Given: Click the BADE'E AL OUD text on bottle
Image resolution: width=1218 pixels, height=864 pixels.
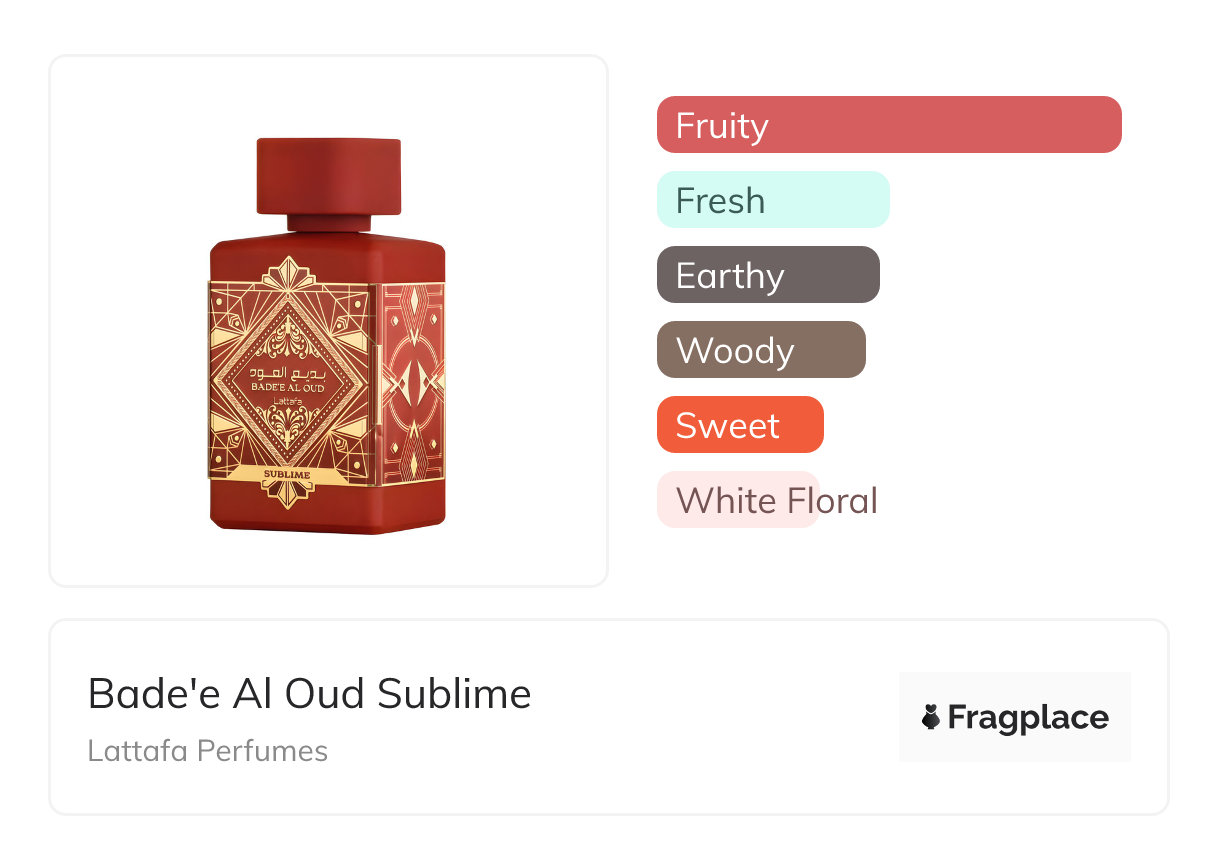Looking at the screenshot, I should point(288,388).
